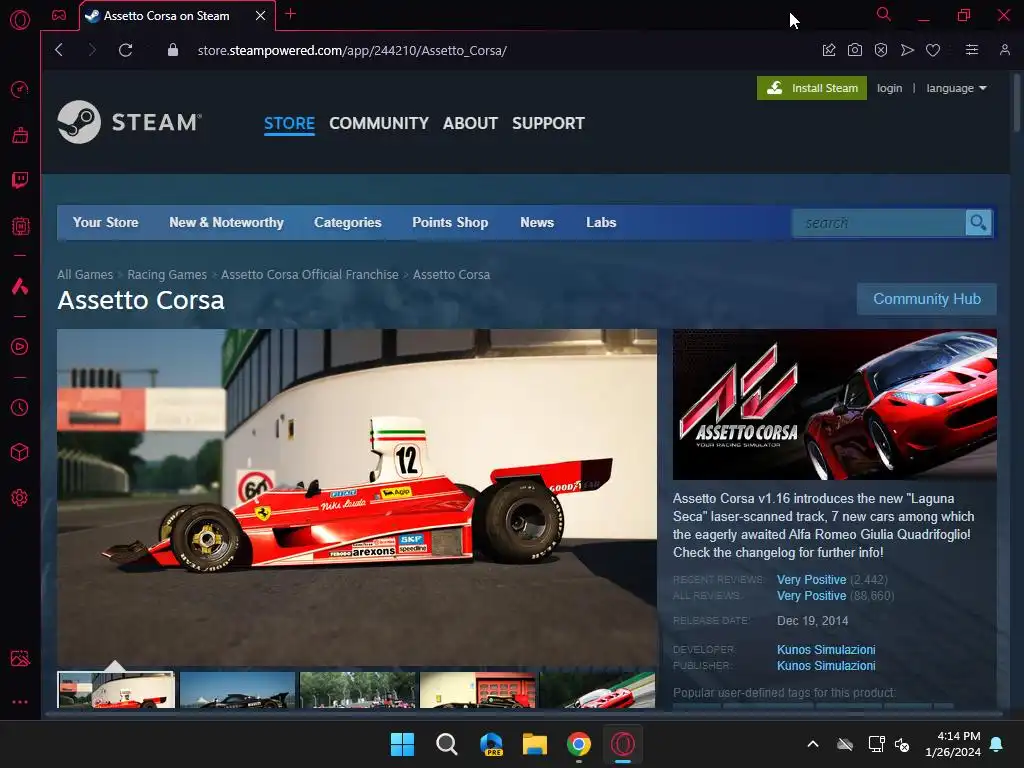Expand the language dropdown
This screenshot has height=768, width=1024.
(x=956, y=88)
